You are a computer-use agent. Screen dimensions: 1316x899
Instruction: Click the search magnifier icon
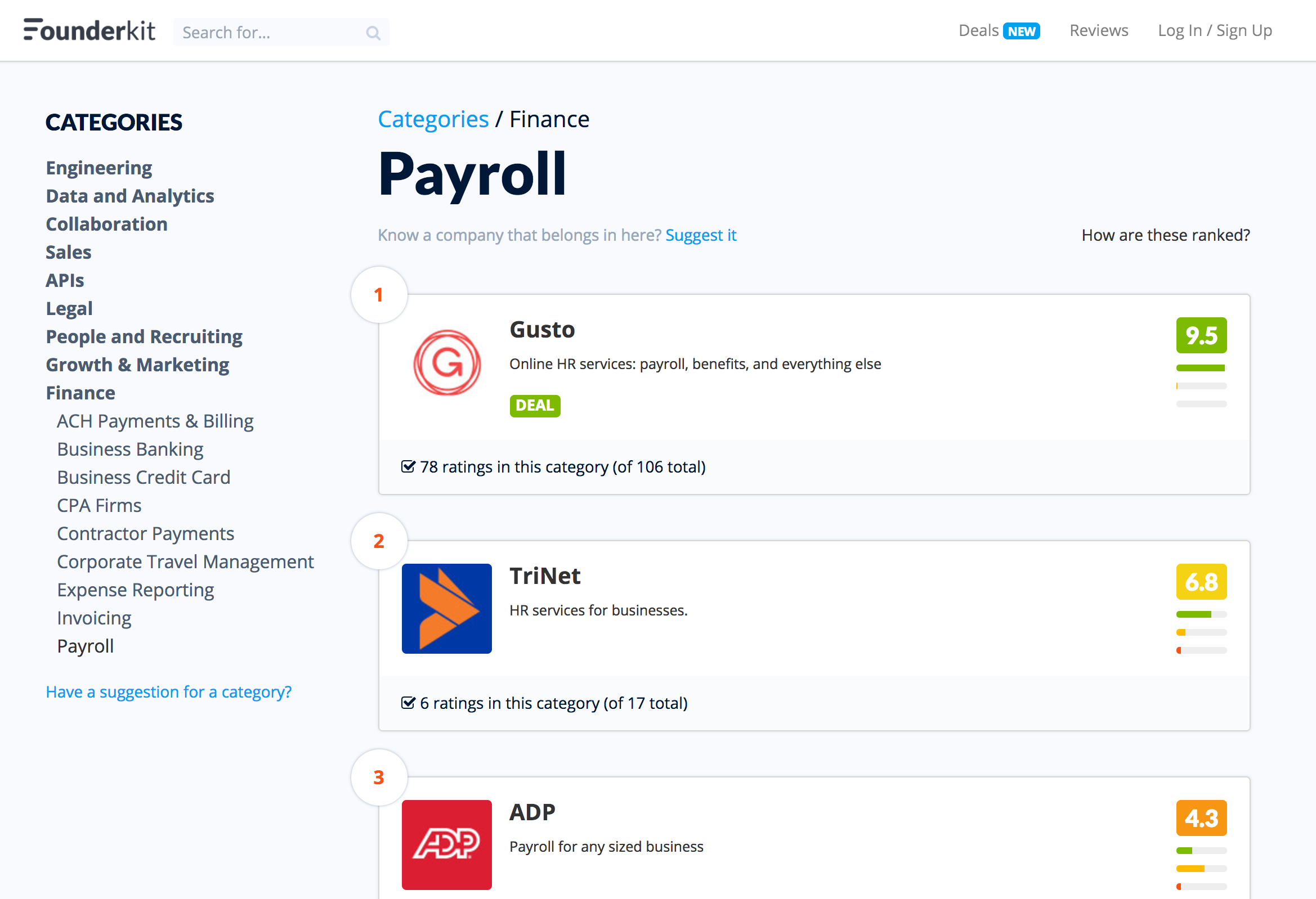click(373, 33)
